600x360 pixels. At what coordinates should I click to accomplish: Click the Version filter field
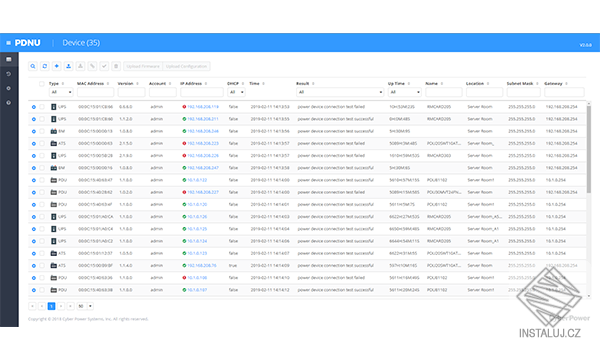(x=131, y=92)
